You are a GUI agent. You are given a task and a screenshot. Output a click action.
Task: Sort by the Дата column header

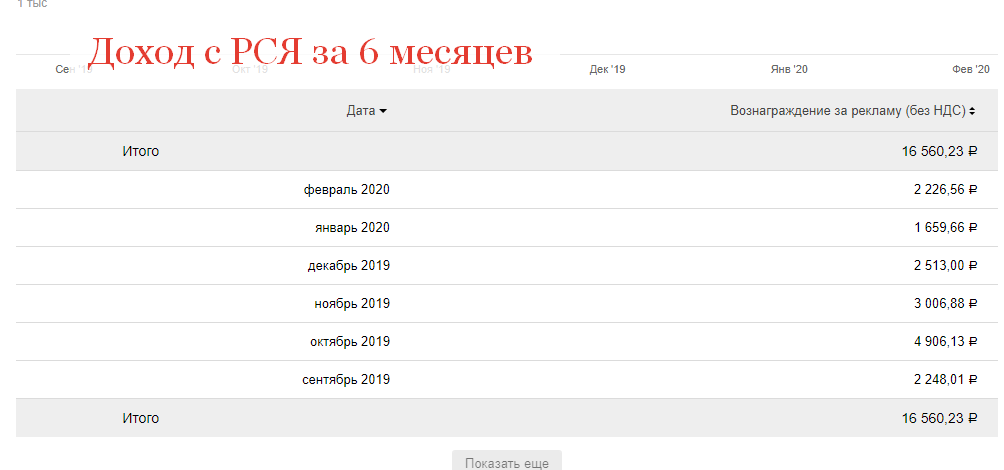click(366, 111)
